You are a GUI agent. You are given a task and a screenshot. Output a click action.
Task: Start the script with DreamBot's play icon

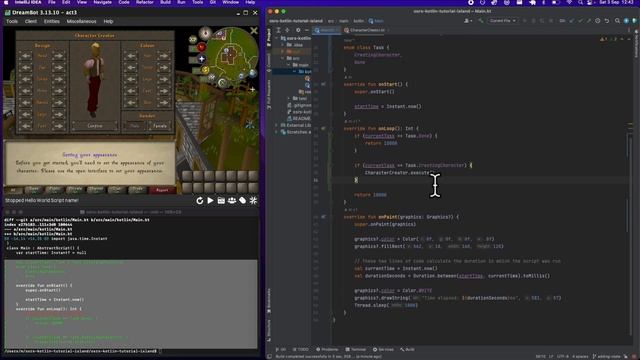210,200
